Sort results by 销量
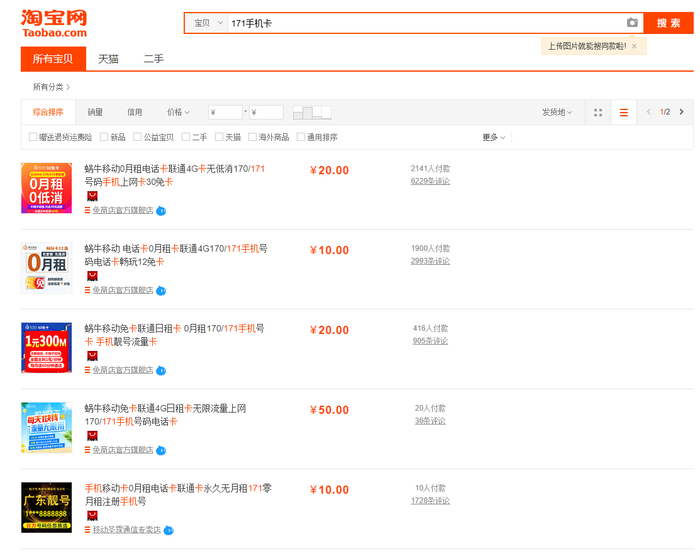This screenshot has width=700, height=556. click(95, 112)
